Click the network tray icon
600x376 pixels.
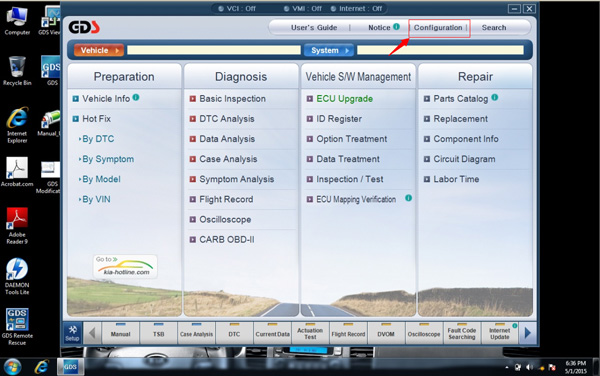(518, 368)
